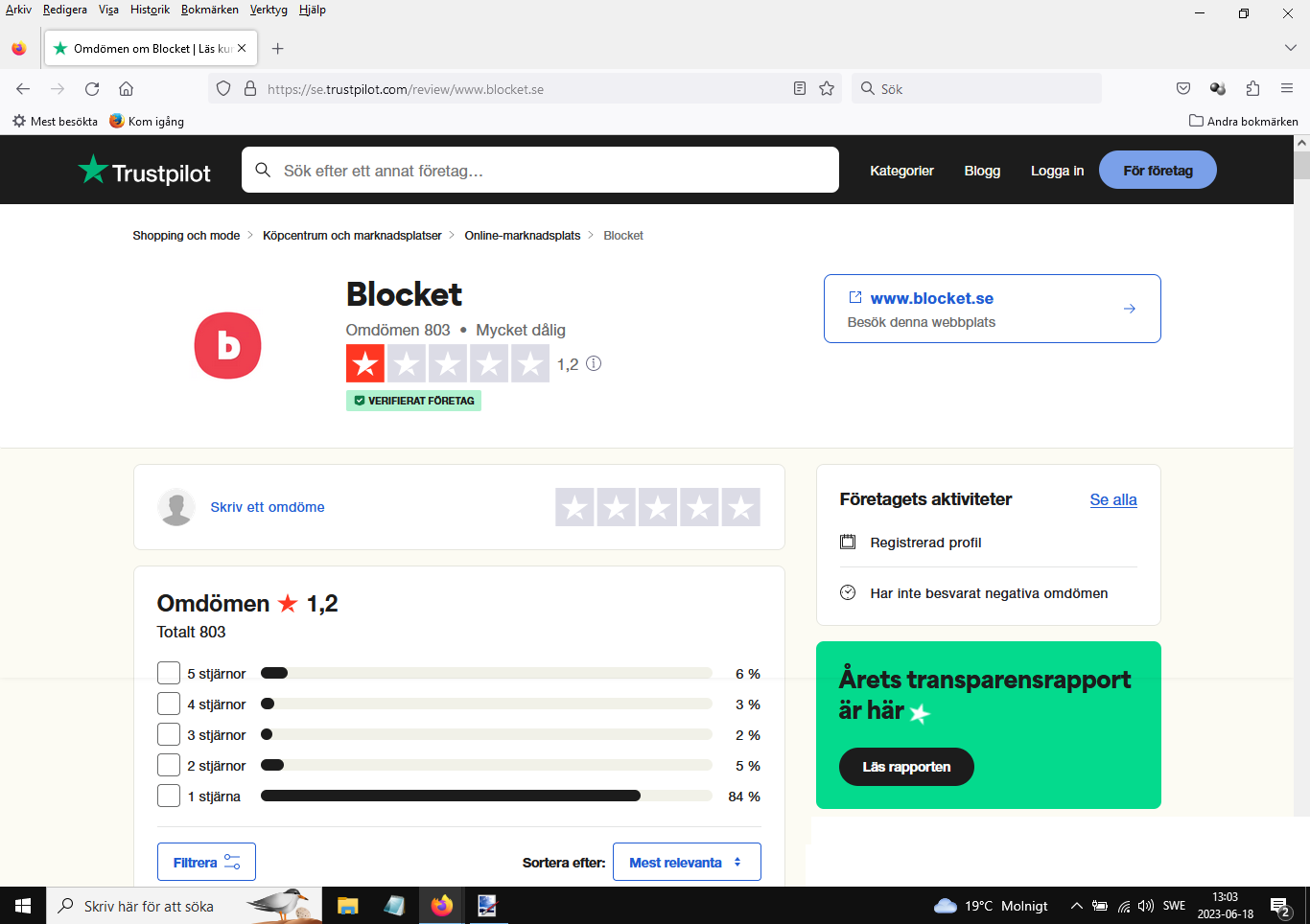The image size is (1310, 924).
Task: Check the 3 stjärnor filter box
Action: [x=169, y=734]
